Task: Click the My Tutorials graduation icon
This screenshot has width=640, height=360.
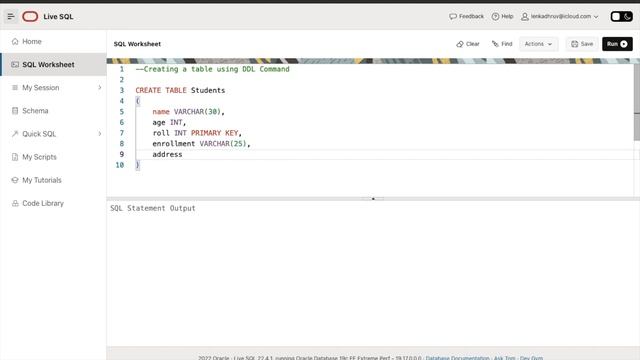Action: pyautogui.click(x=15, y=180)
